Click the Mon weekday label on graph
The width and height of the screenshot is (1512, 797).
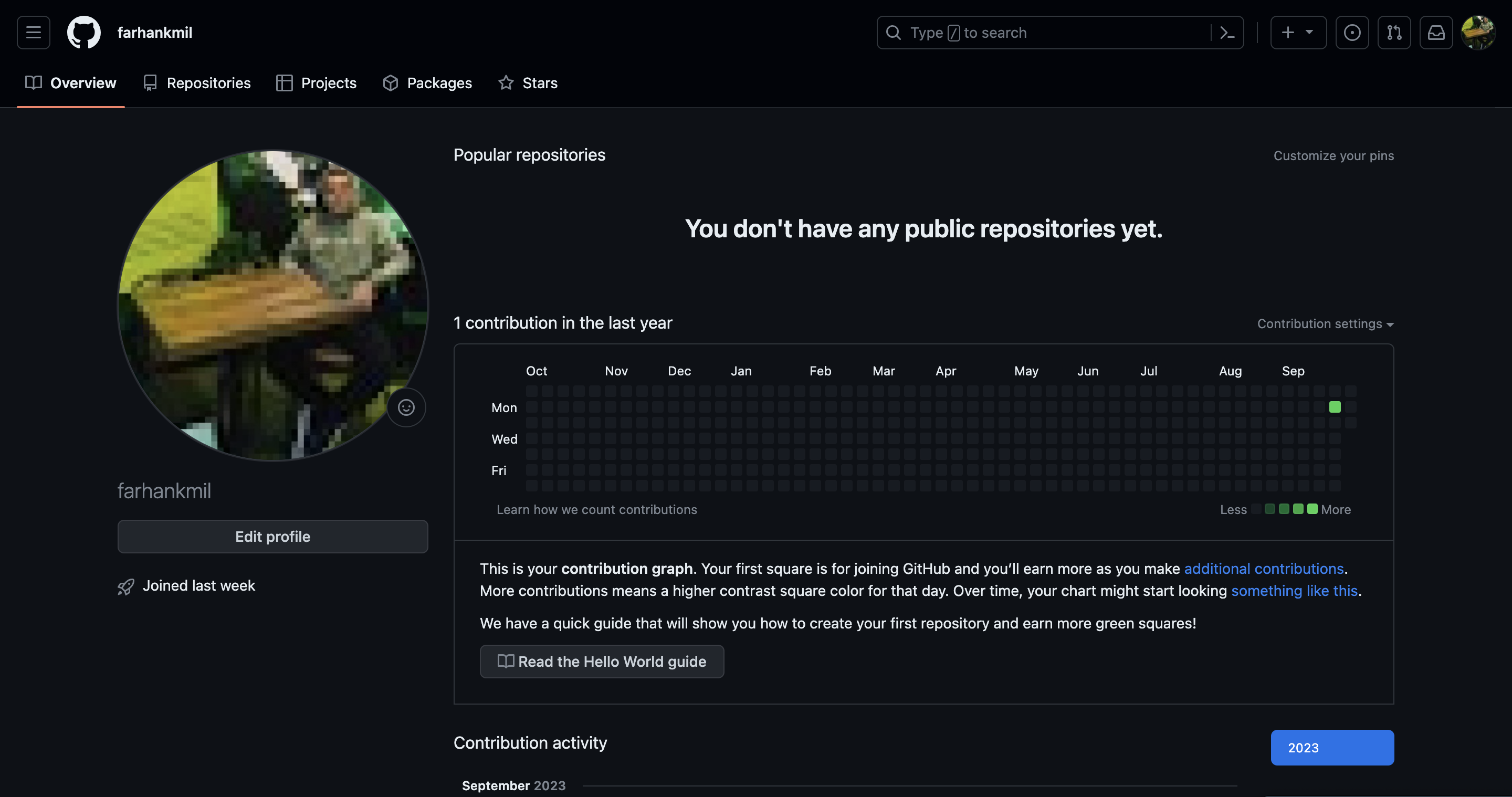point(504,407)
